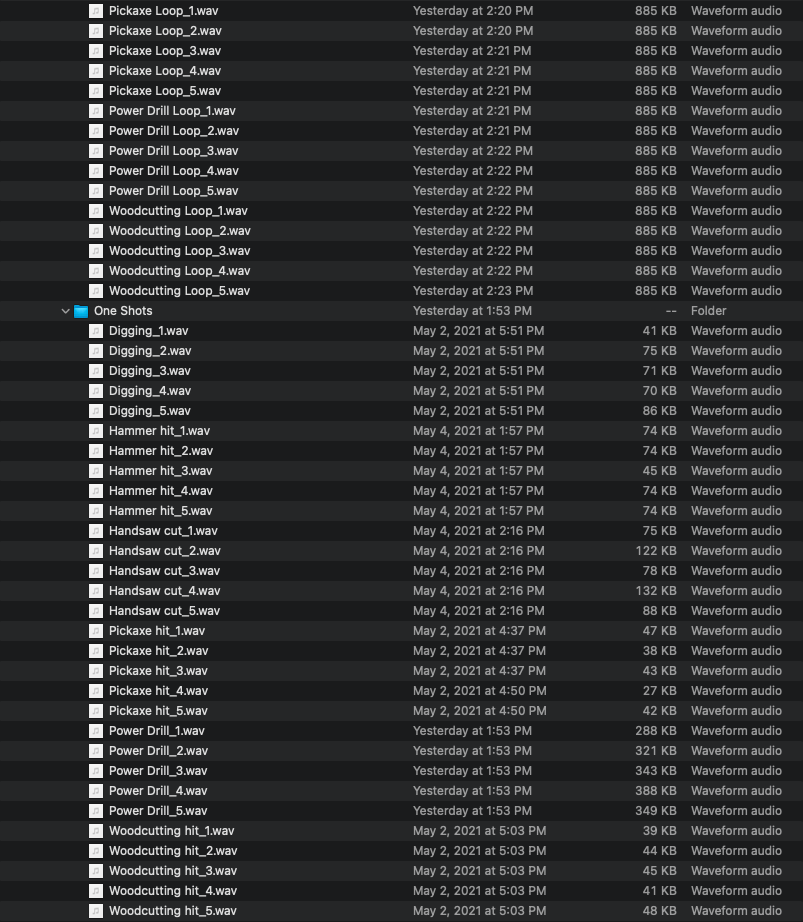The width and height of the screenshot is (803, 922).
Task: Click Waveform audio kind for Woodcutting hit_1.wav
Action: [x=736, y=831]
